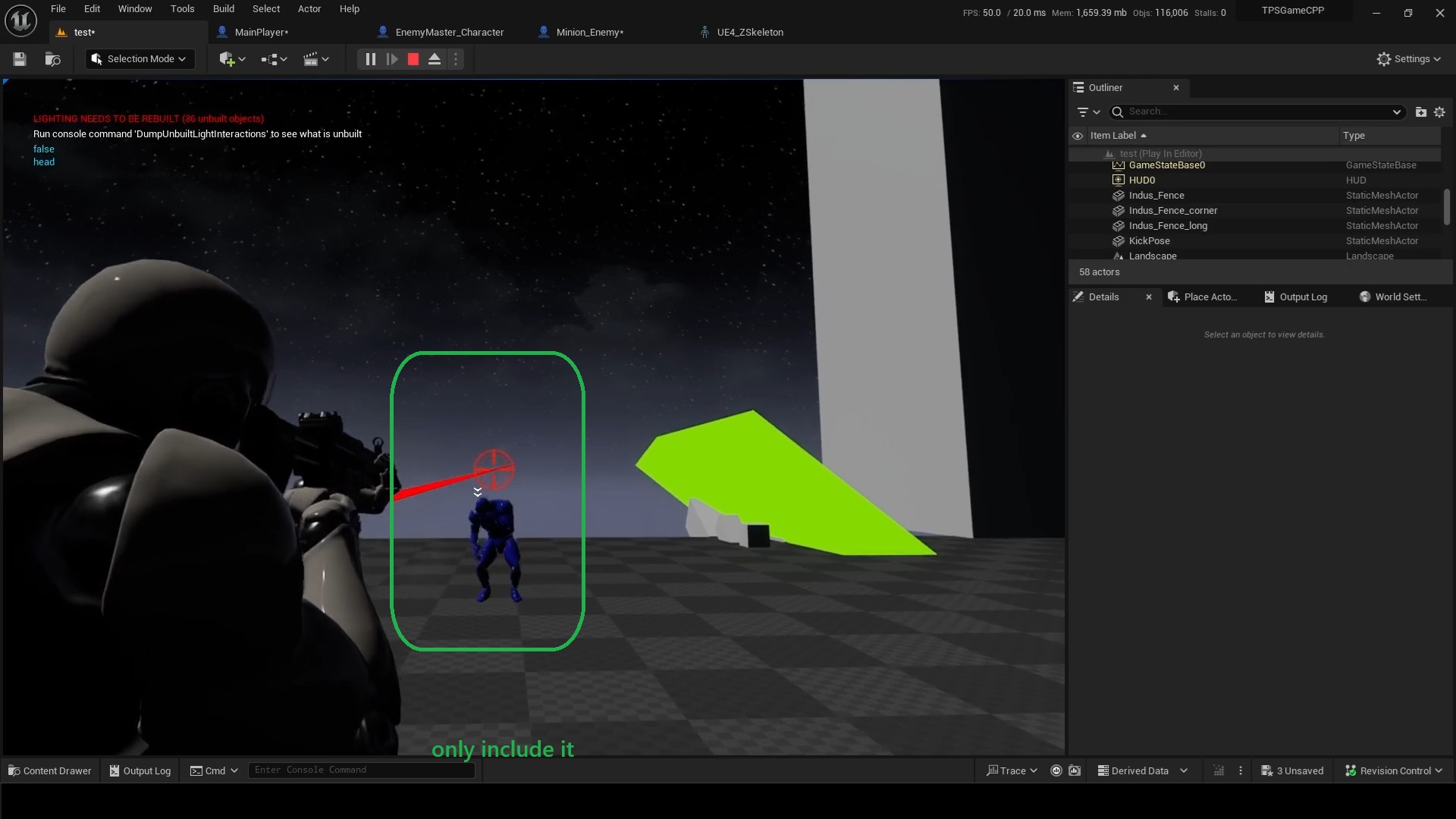Open the Outliner filter options dropdown
This screenshot has width=1456, height=819.
(x=1088, y=111)
